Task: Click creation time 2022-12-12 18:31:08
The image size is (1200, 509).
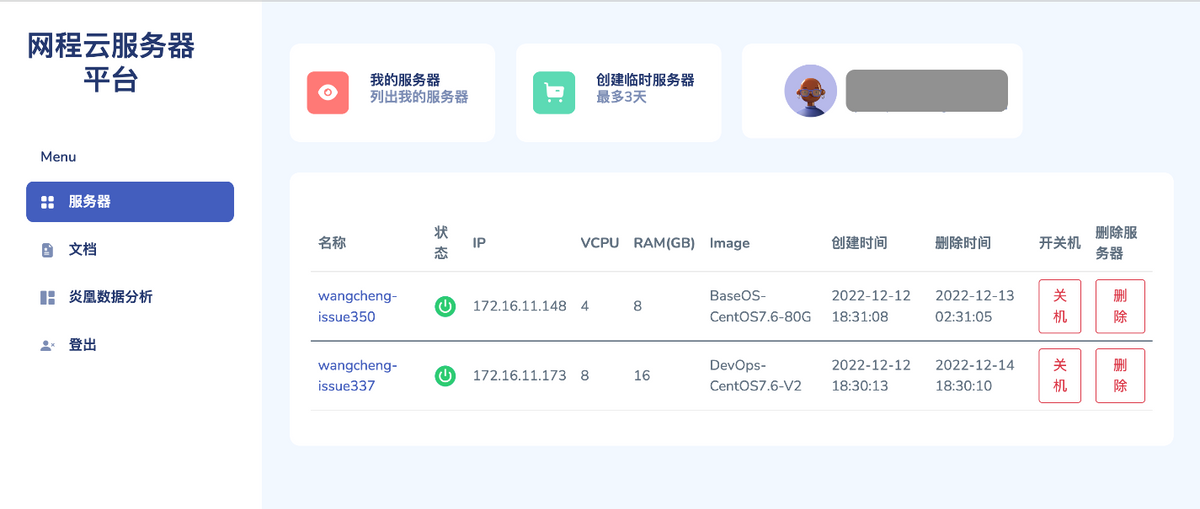Action: [x=871, y=306]
